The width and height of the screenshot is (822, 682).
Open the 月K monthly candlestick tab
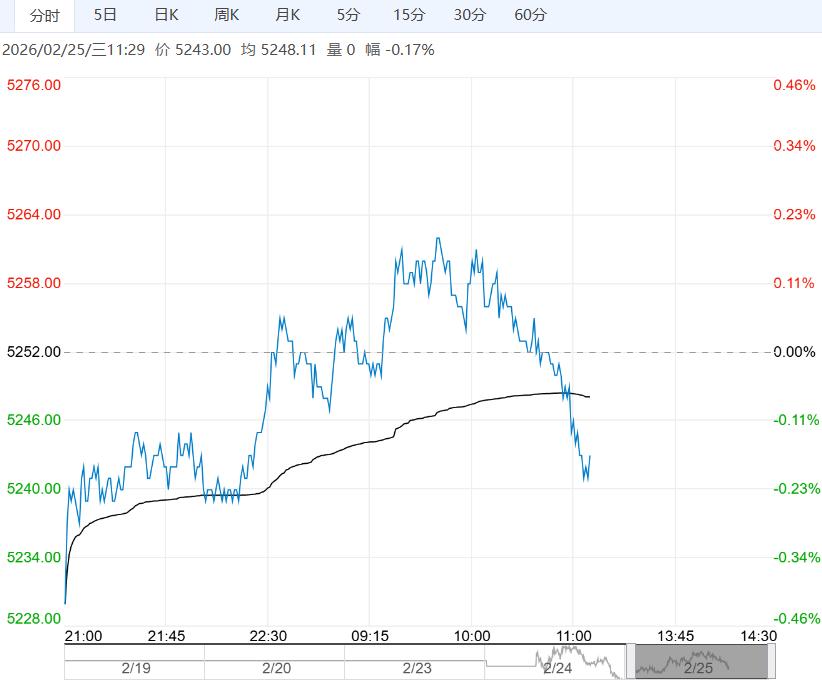pyautogui.click(x=288, y=15)
